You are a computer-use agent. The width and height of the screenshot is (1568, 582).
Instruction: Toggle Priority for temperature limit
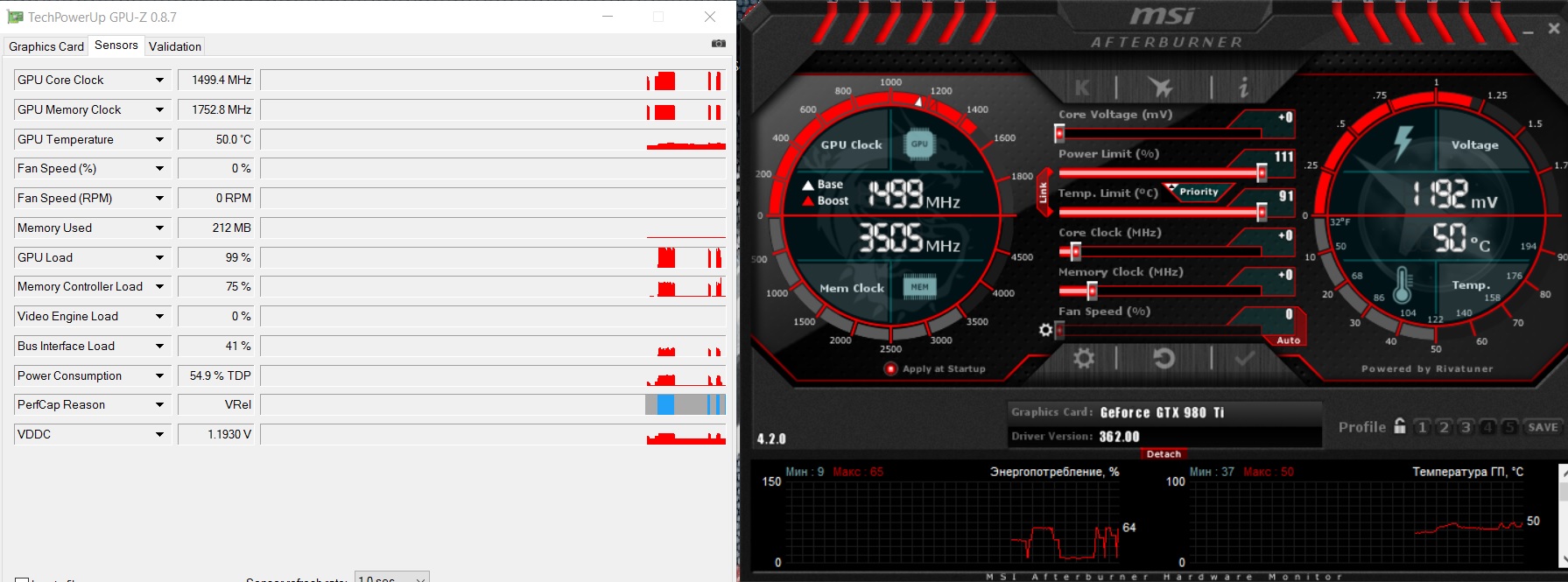pos(1199,192)
